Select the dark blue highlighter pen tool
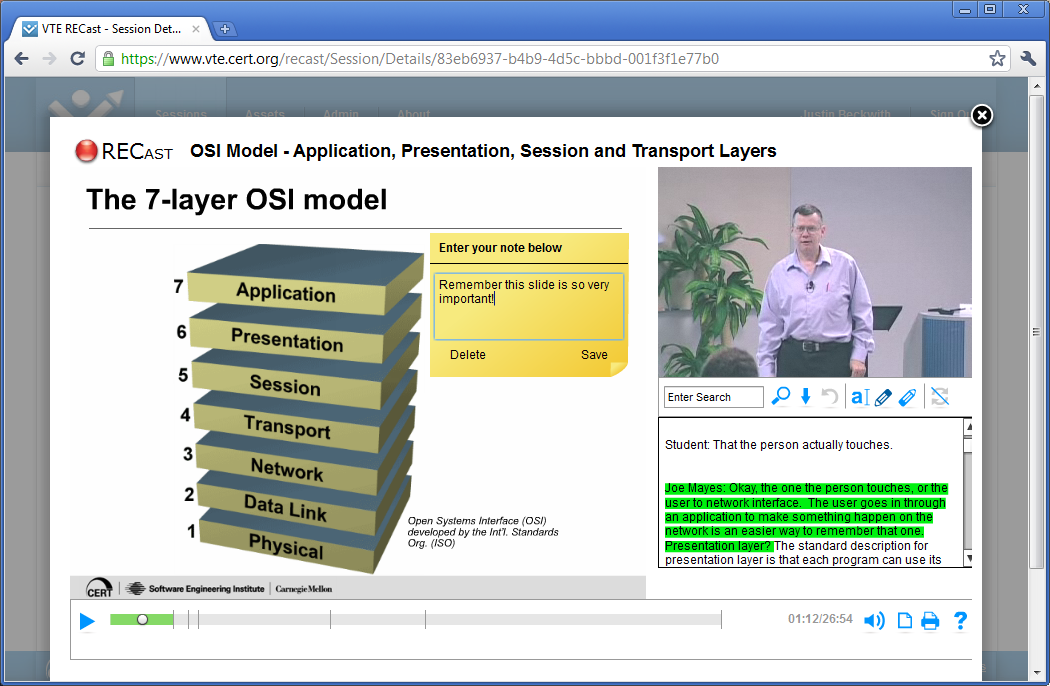Viewport: 1050px width, 686px height. [x=883, y=397]
